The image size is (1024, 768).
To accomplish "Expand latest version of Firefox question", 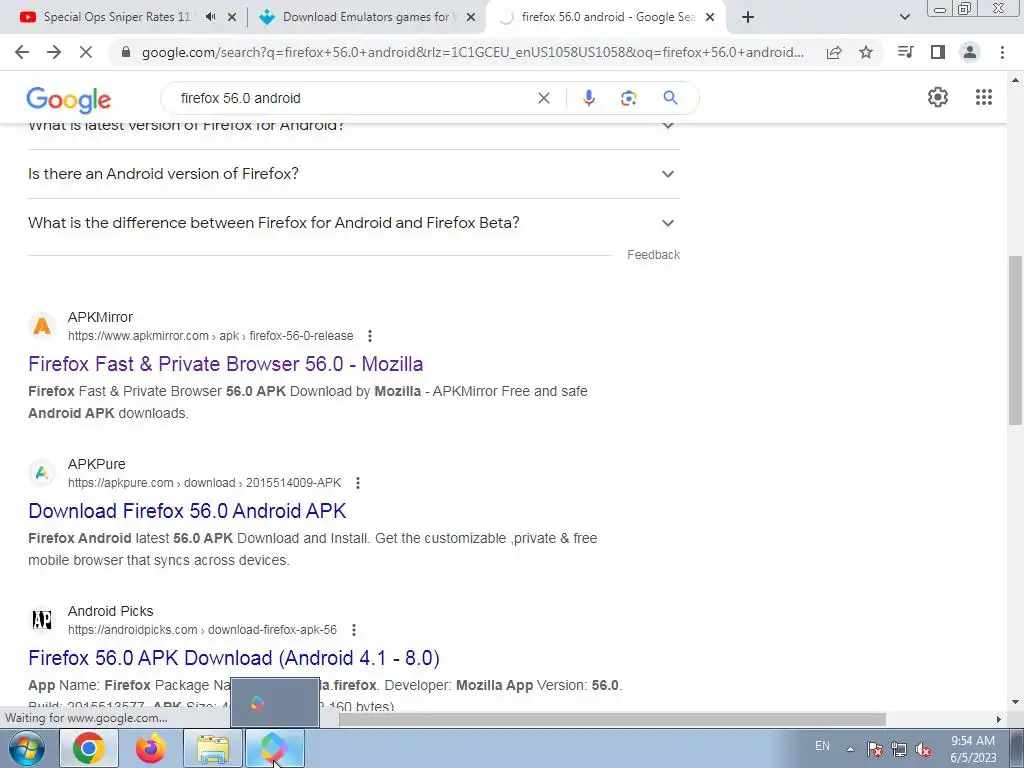I will pos(353,128).
